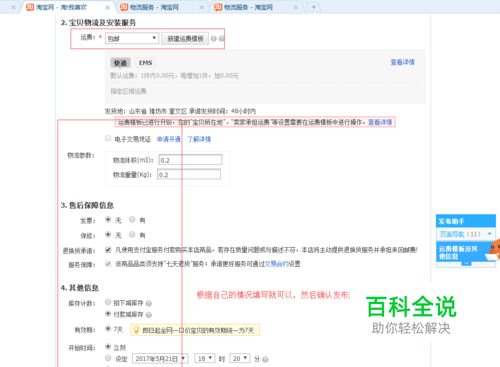This screenshot has height=367, width=500.
Task: Open the hour dropdown showing 18
Action: [x=205, y=359]
